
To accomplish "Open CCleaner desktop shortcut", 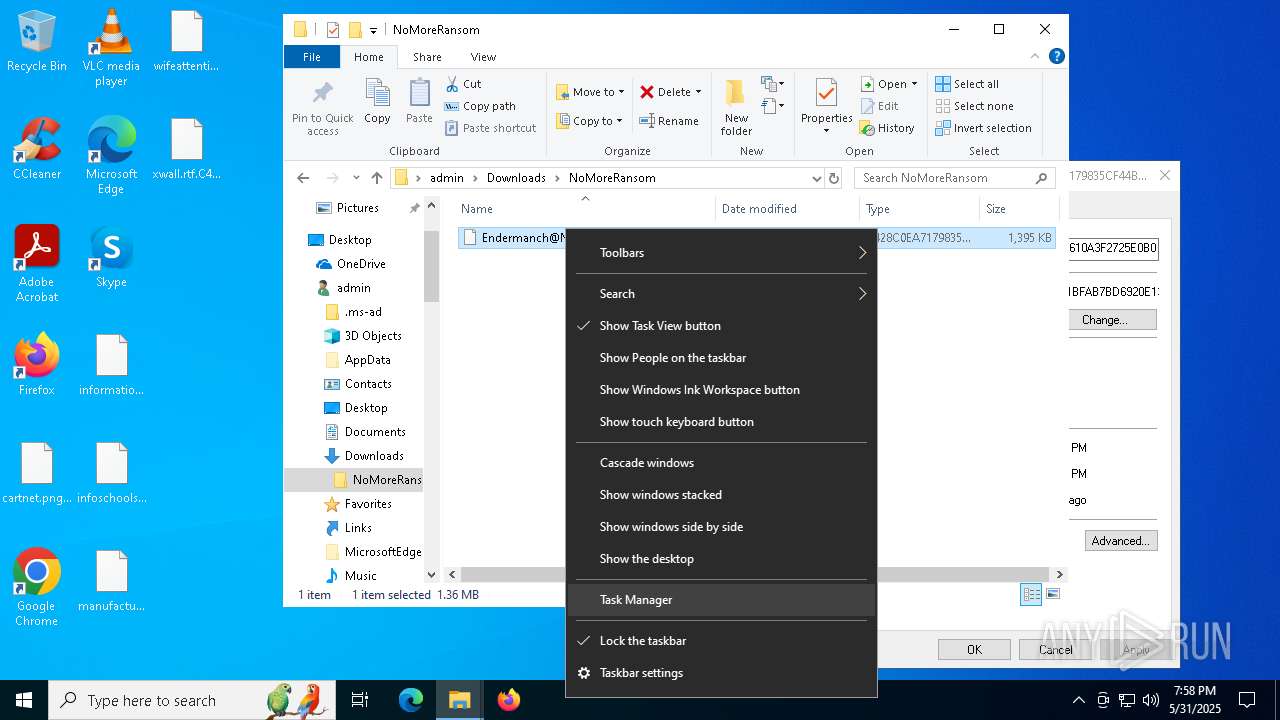I will coord(37,150).
